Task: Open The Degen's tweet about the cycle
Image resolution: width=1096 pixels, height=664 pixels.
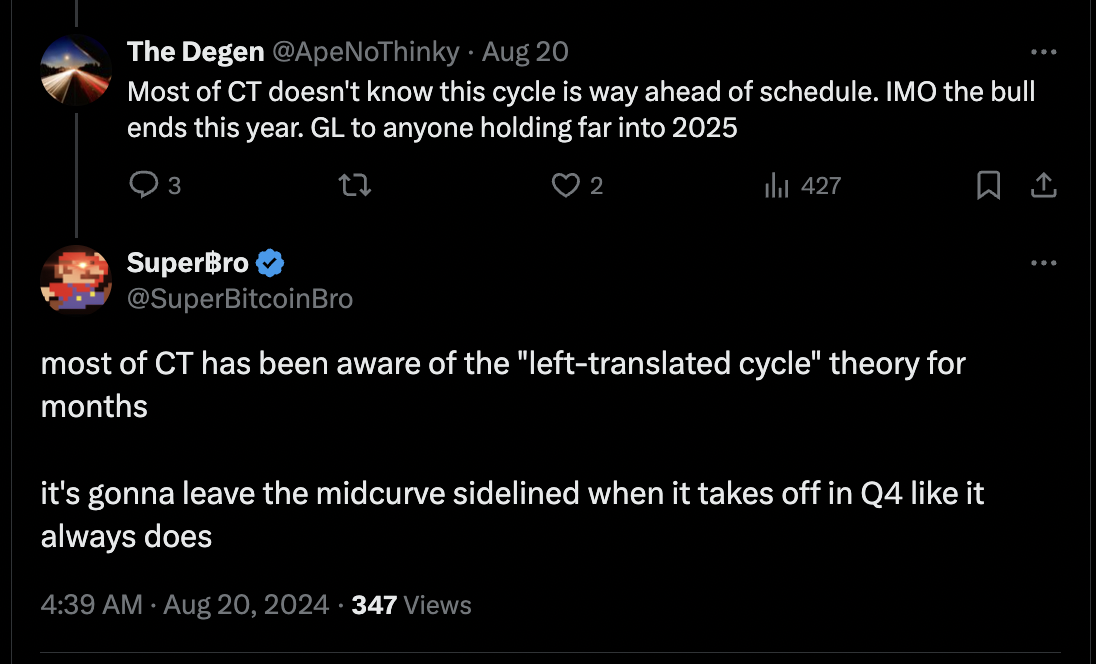Action: (x=580, y=110)
